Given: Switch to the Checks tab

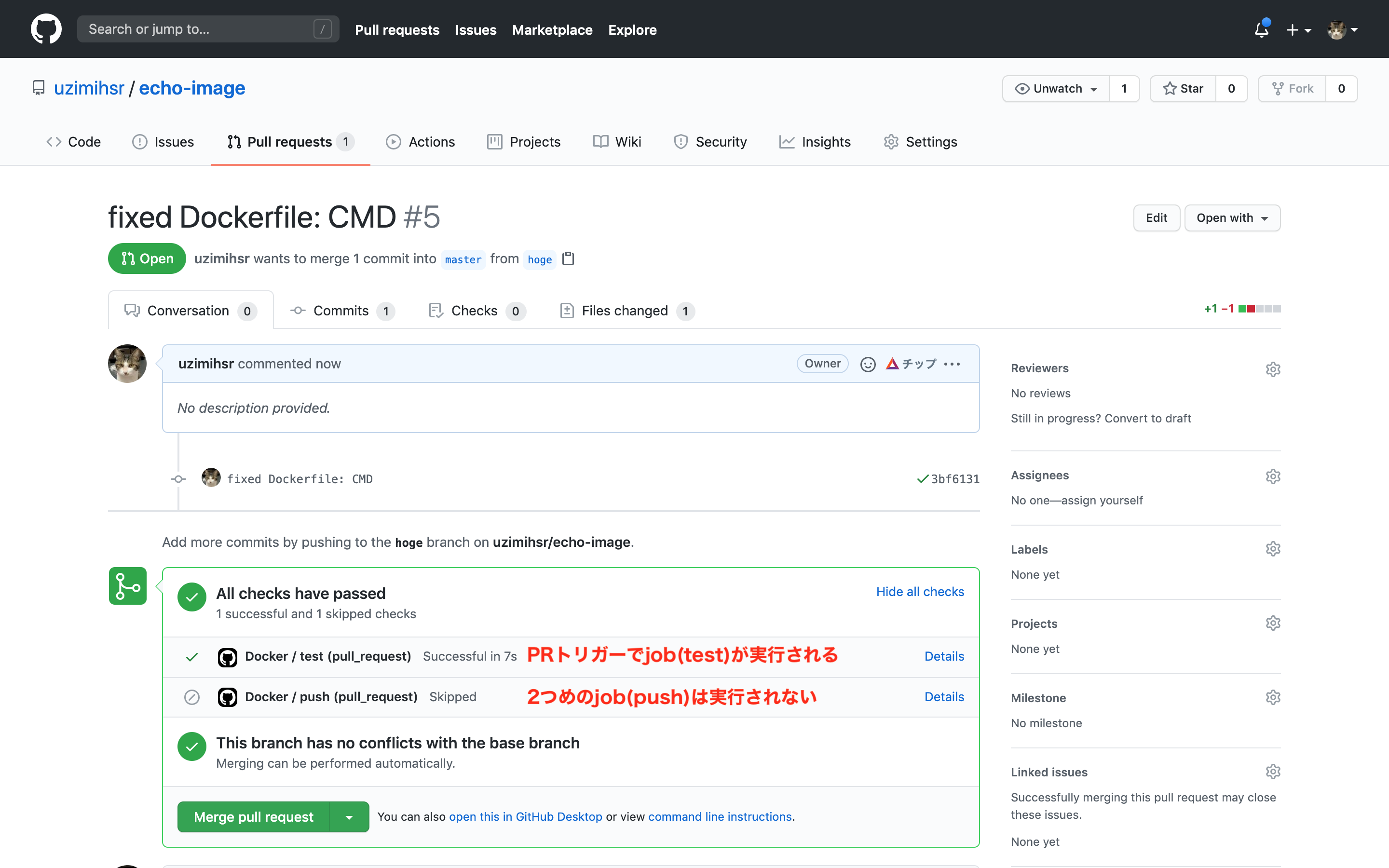Looking at the screenshot, I should coord(477,311).
